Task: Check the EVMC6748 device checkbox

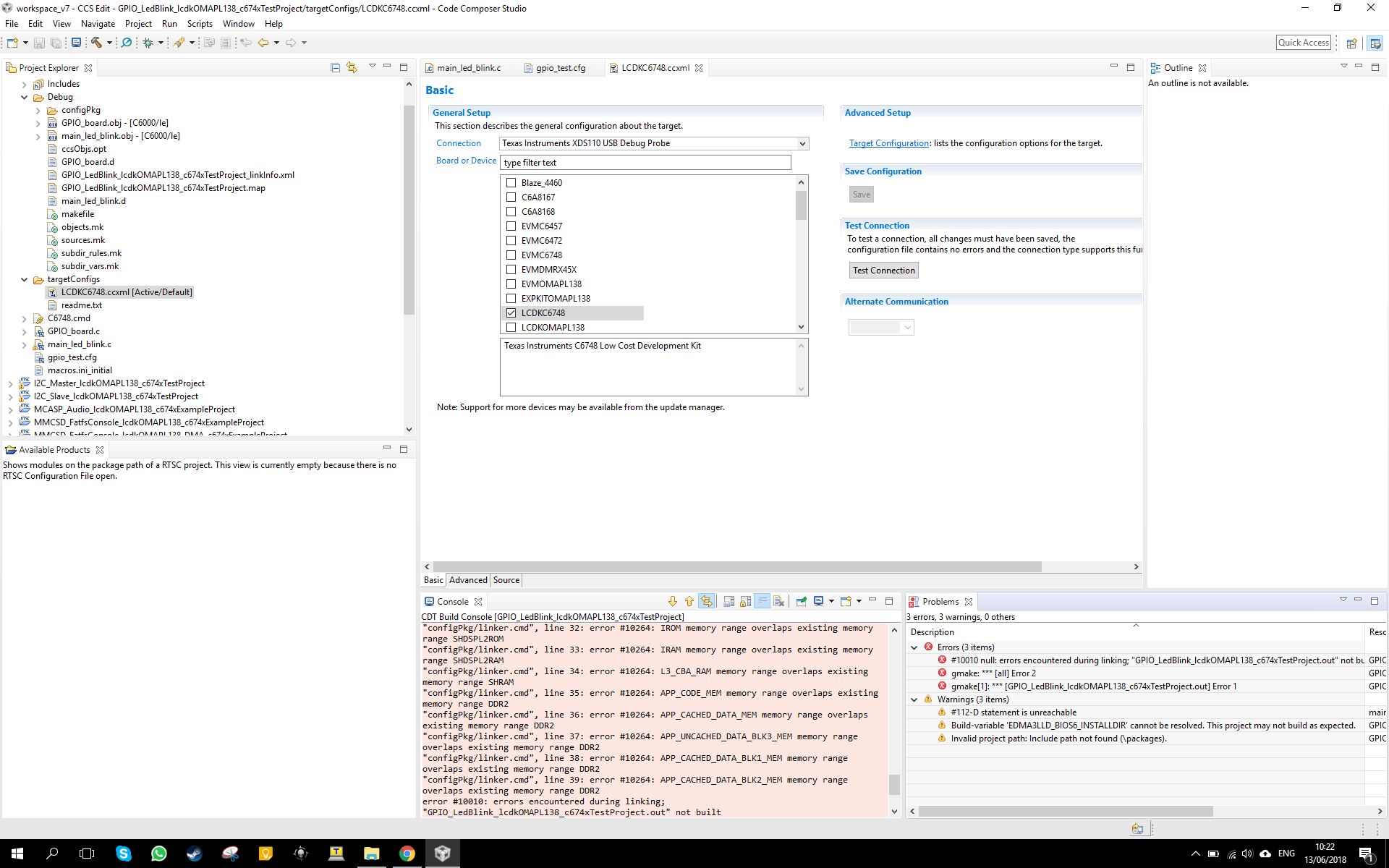Action: pos(511,255)
